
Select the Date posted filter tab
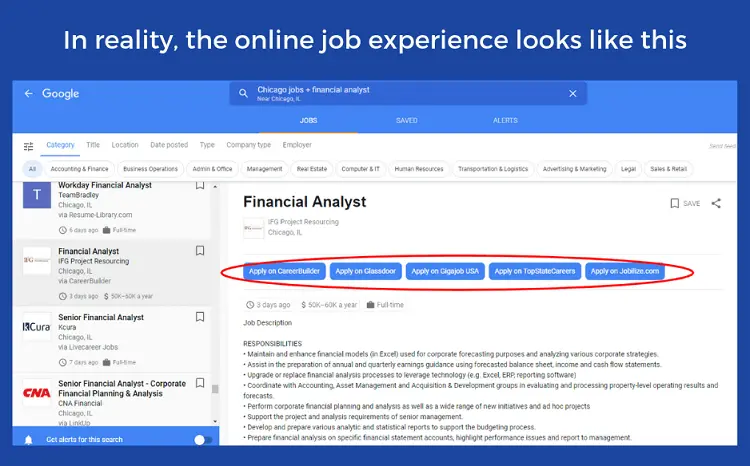pos(169,145)
